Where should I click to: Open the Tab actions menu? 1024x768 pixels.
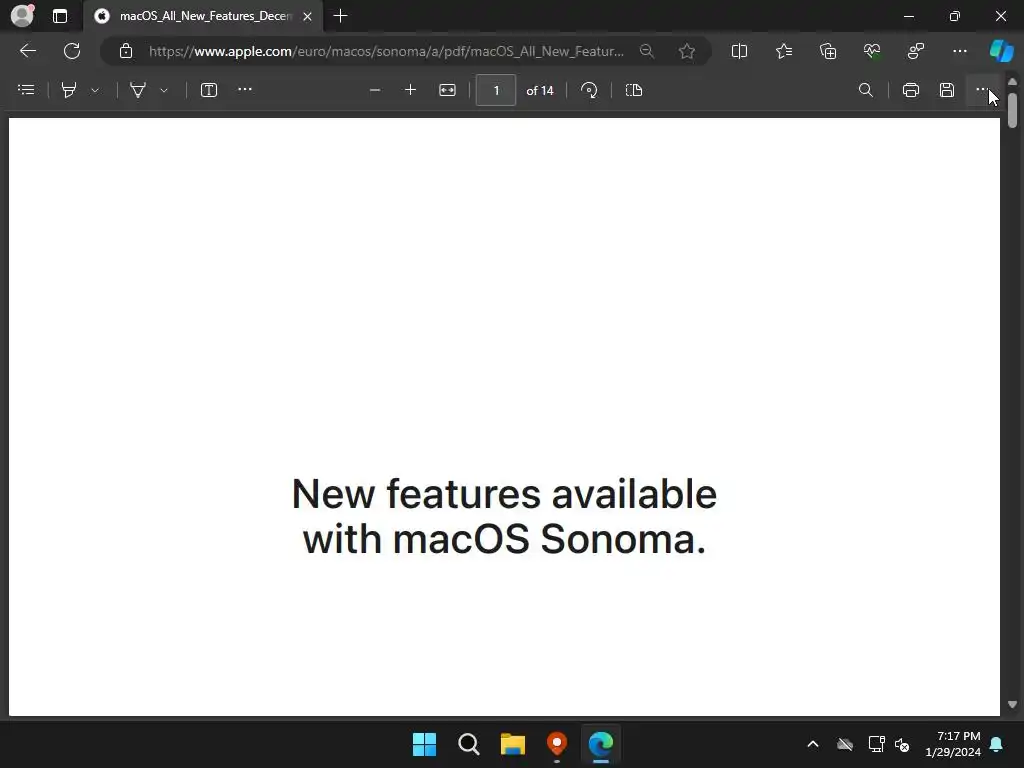[60, 16]
